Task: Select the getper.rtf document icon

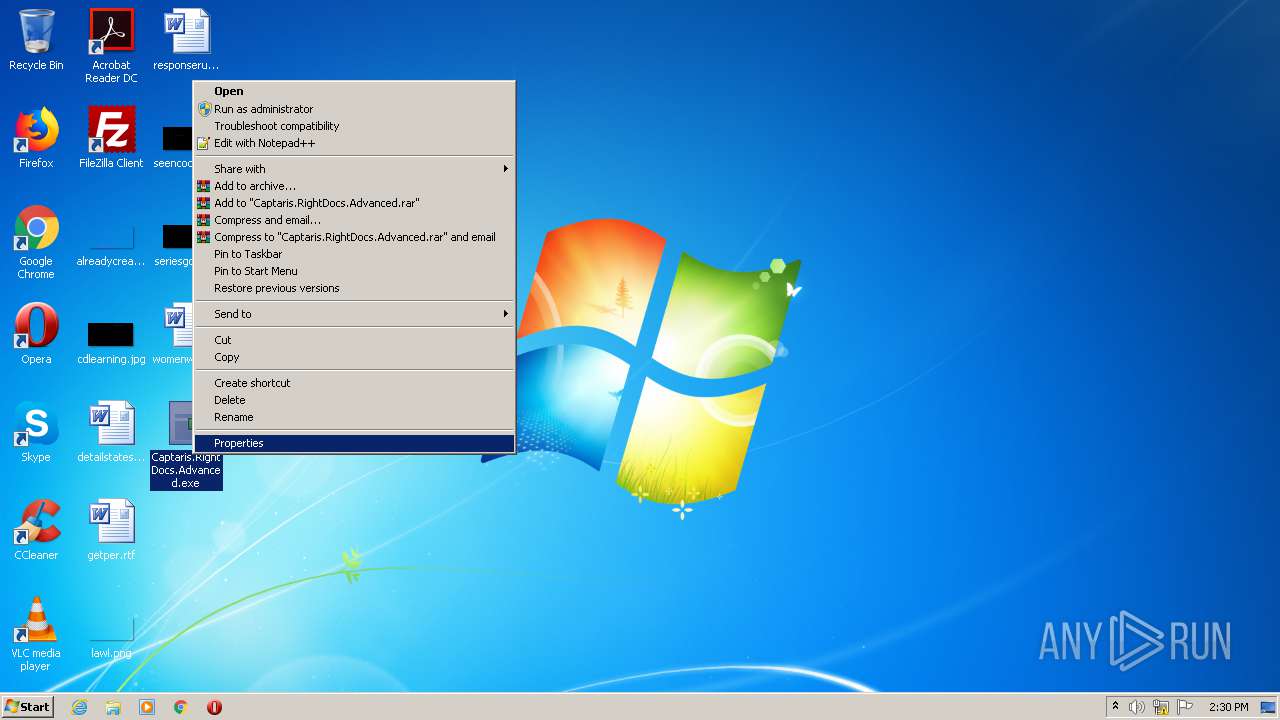Action: tap(111, 530)
